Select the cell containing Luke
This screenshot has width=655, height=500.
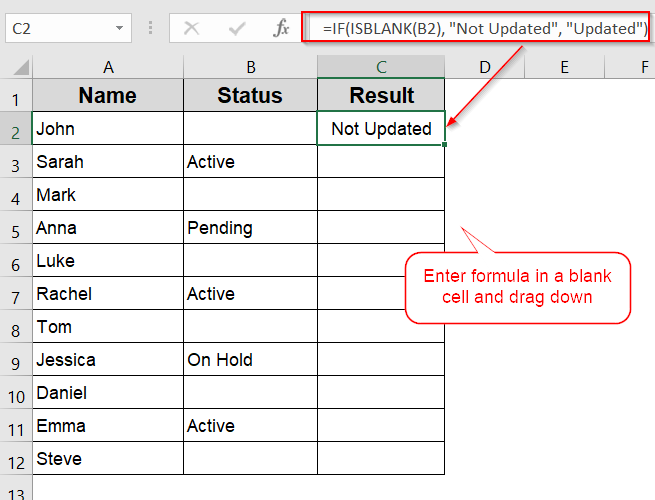pyautogui.click(x=108, y=260)
